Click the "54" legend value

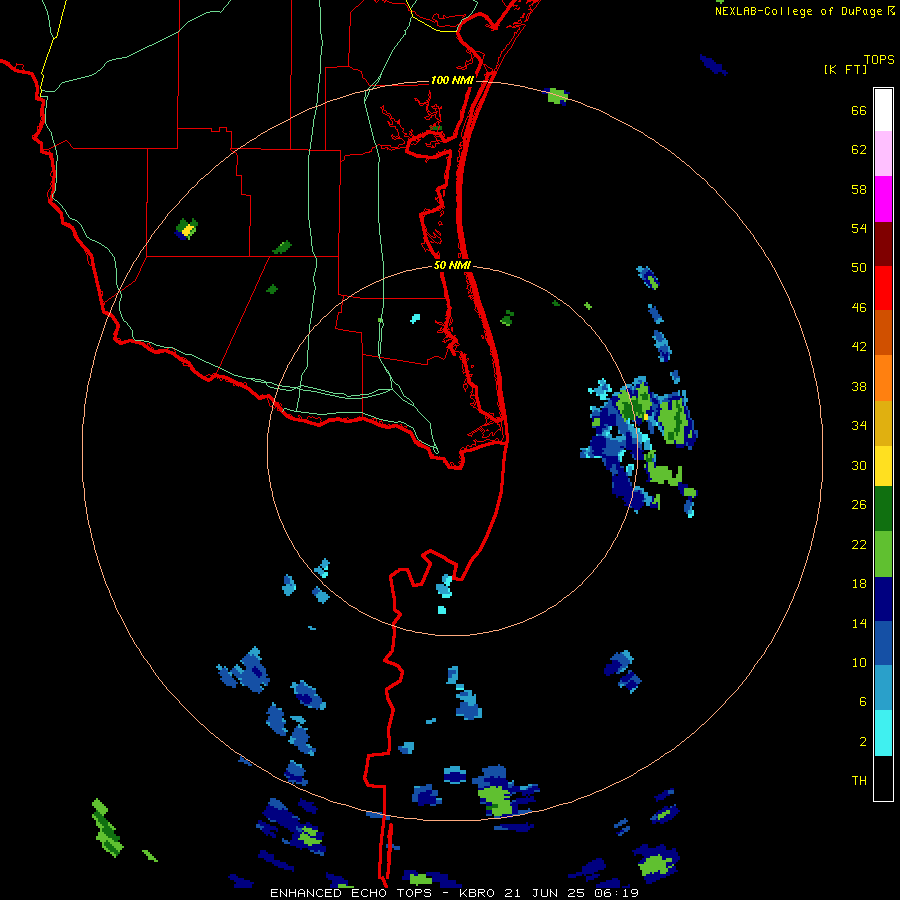click(859, 229)
